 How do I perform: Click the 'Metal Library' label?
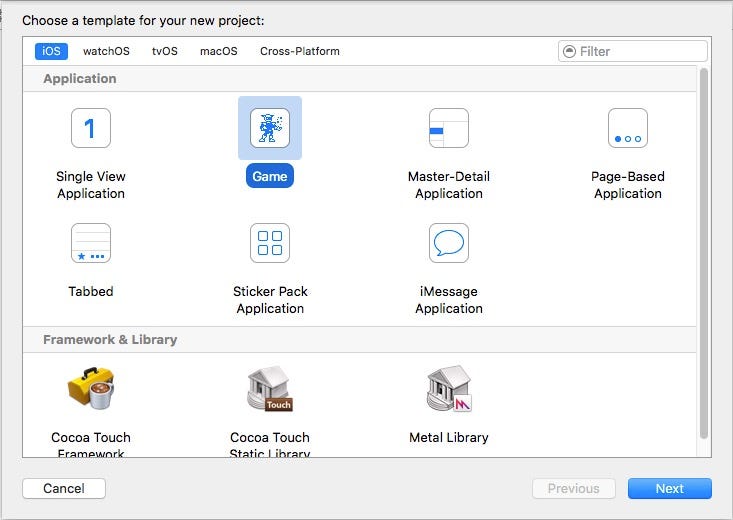449,437
